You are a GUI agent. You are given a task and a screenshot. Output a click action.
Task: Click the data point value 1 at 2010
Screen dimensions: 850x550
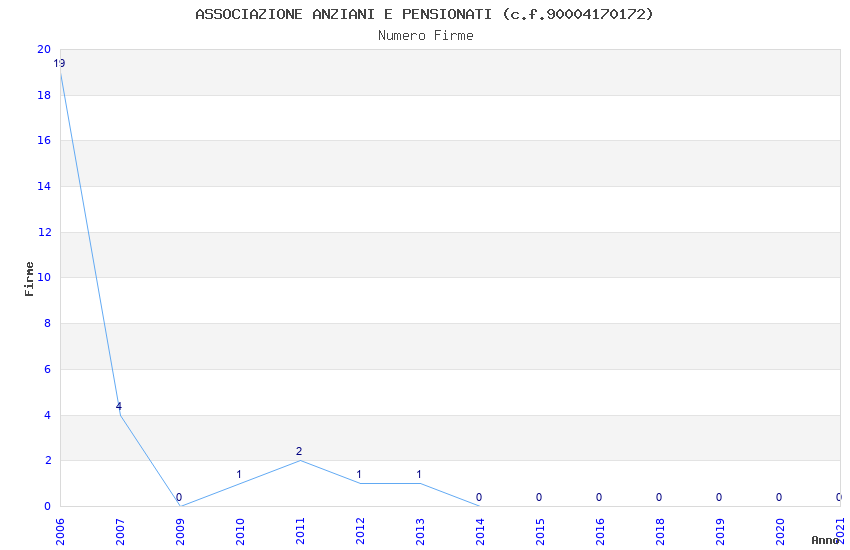[239, 475]
